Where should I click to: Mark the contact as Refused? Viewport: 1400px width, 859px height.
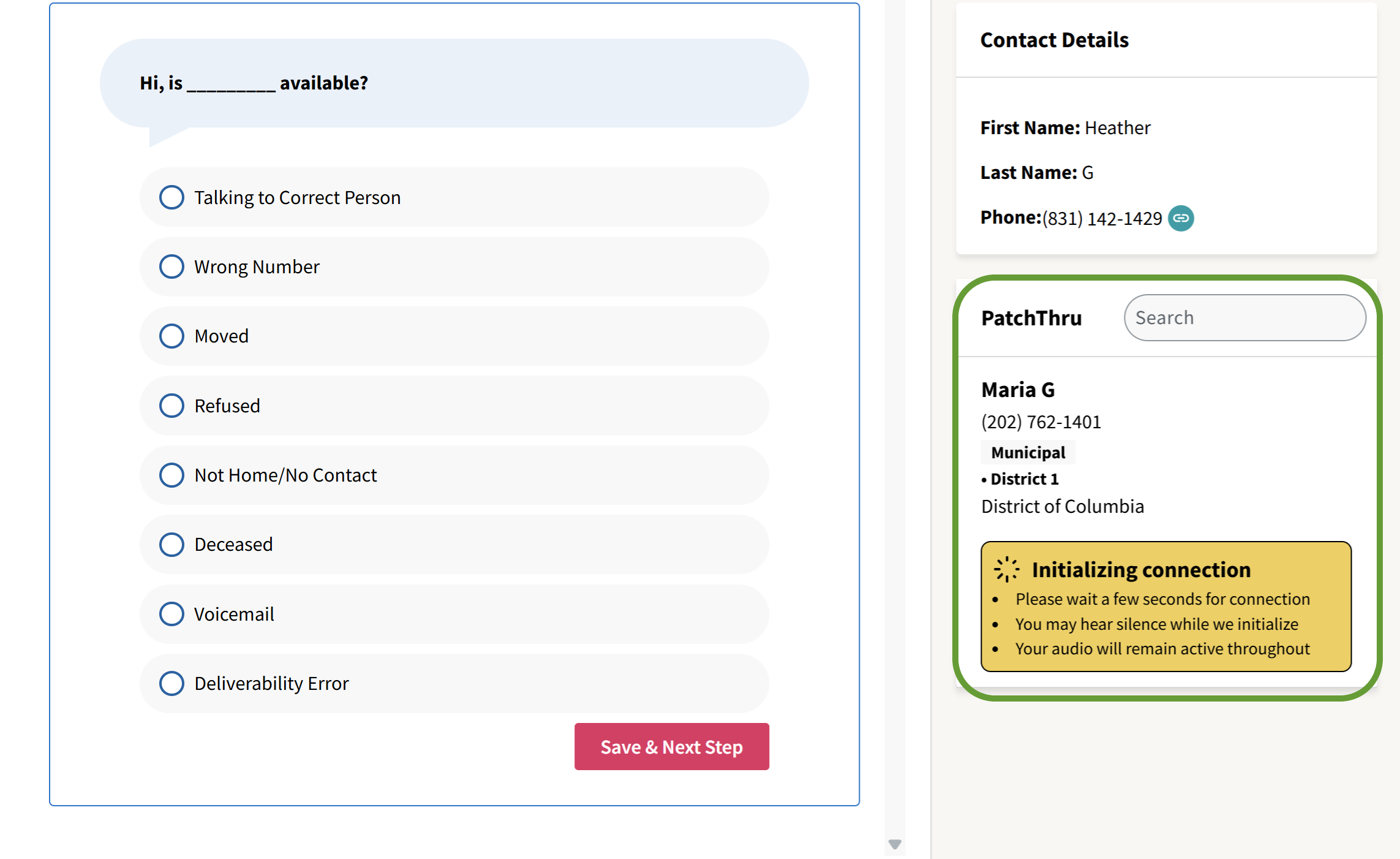pos(171,406)
